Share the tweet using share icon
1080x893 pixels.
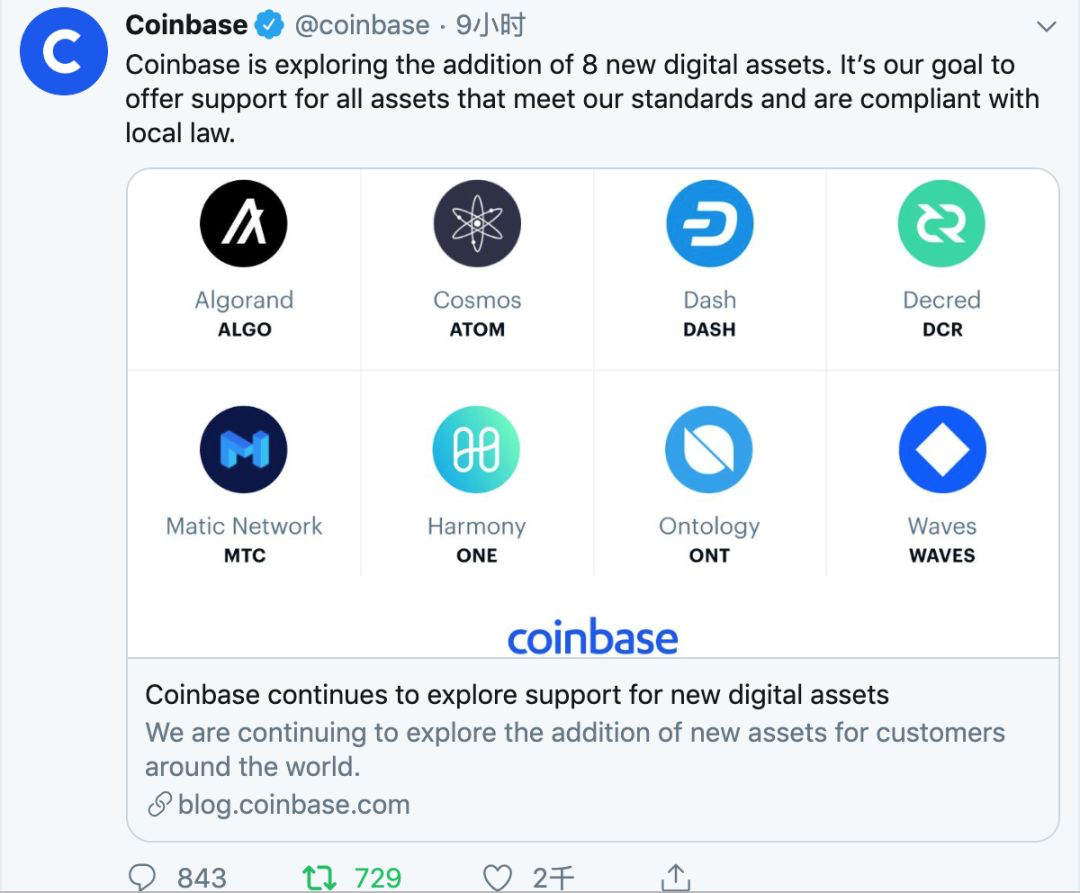676,878
